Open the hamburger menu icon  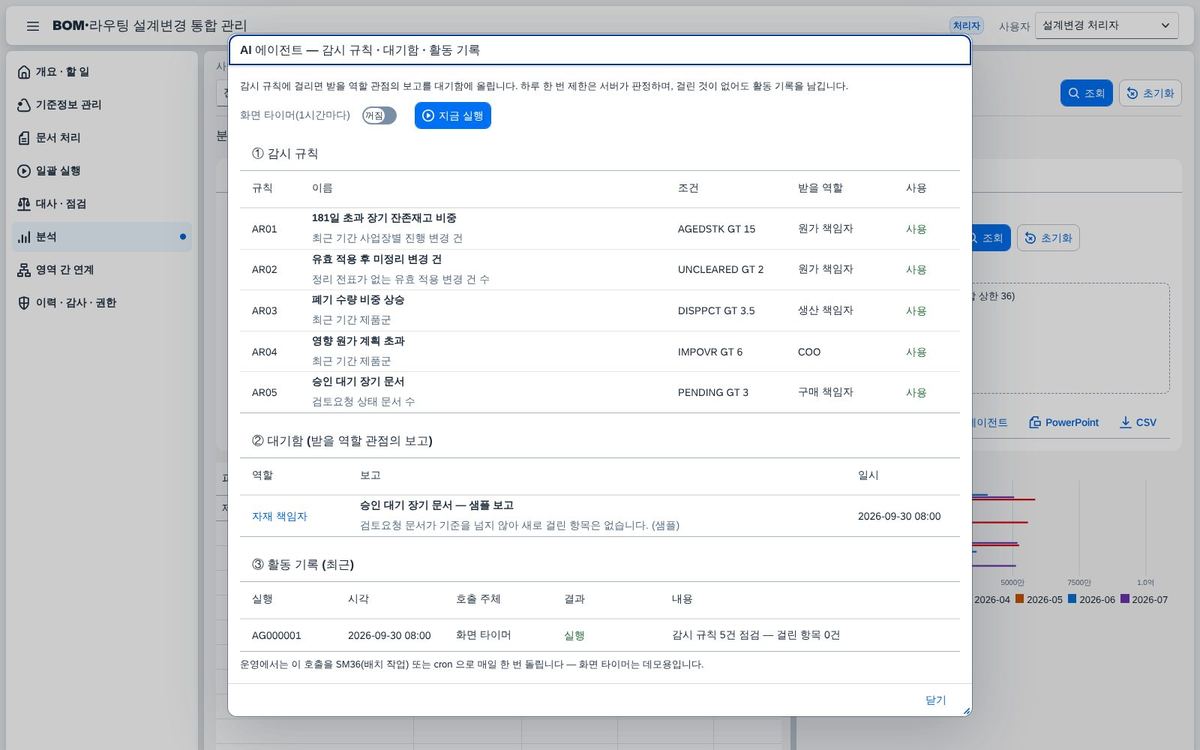[x=33, y=26]
